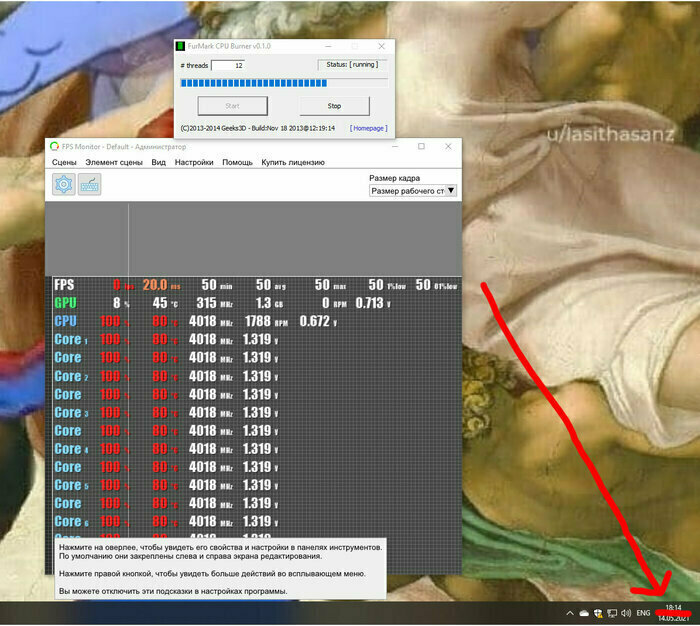Open the Помощь menu

237,163
